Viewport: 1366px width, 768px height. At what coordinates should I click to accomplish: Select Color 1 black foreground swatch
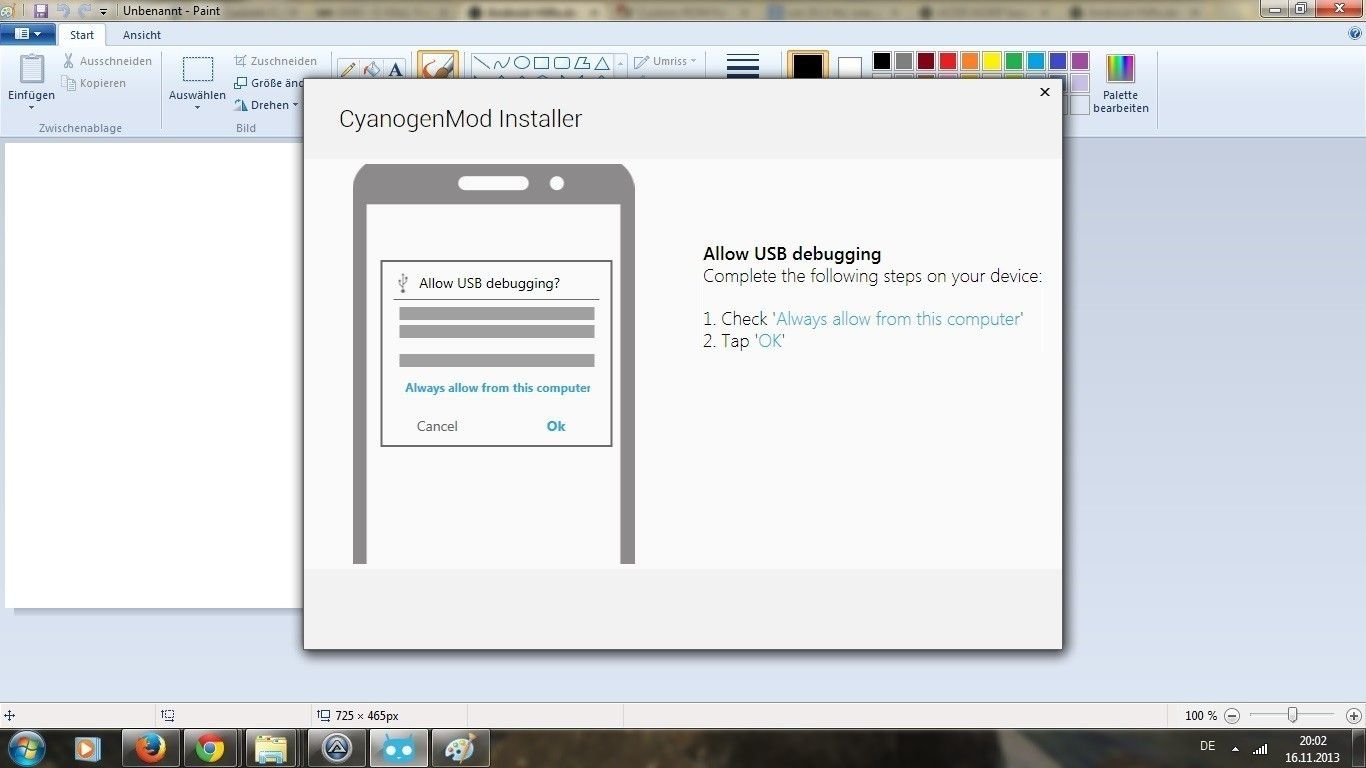point(808,66)
